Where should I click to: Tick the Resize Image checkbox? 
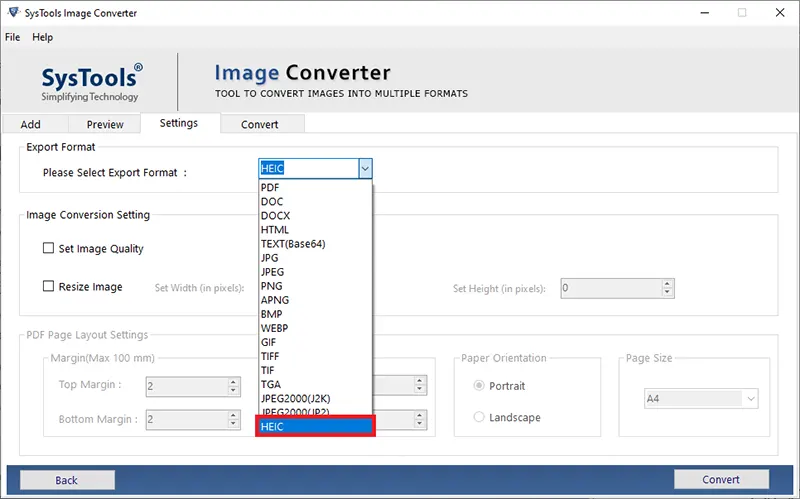pos(48,286)
